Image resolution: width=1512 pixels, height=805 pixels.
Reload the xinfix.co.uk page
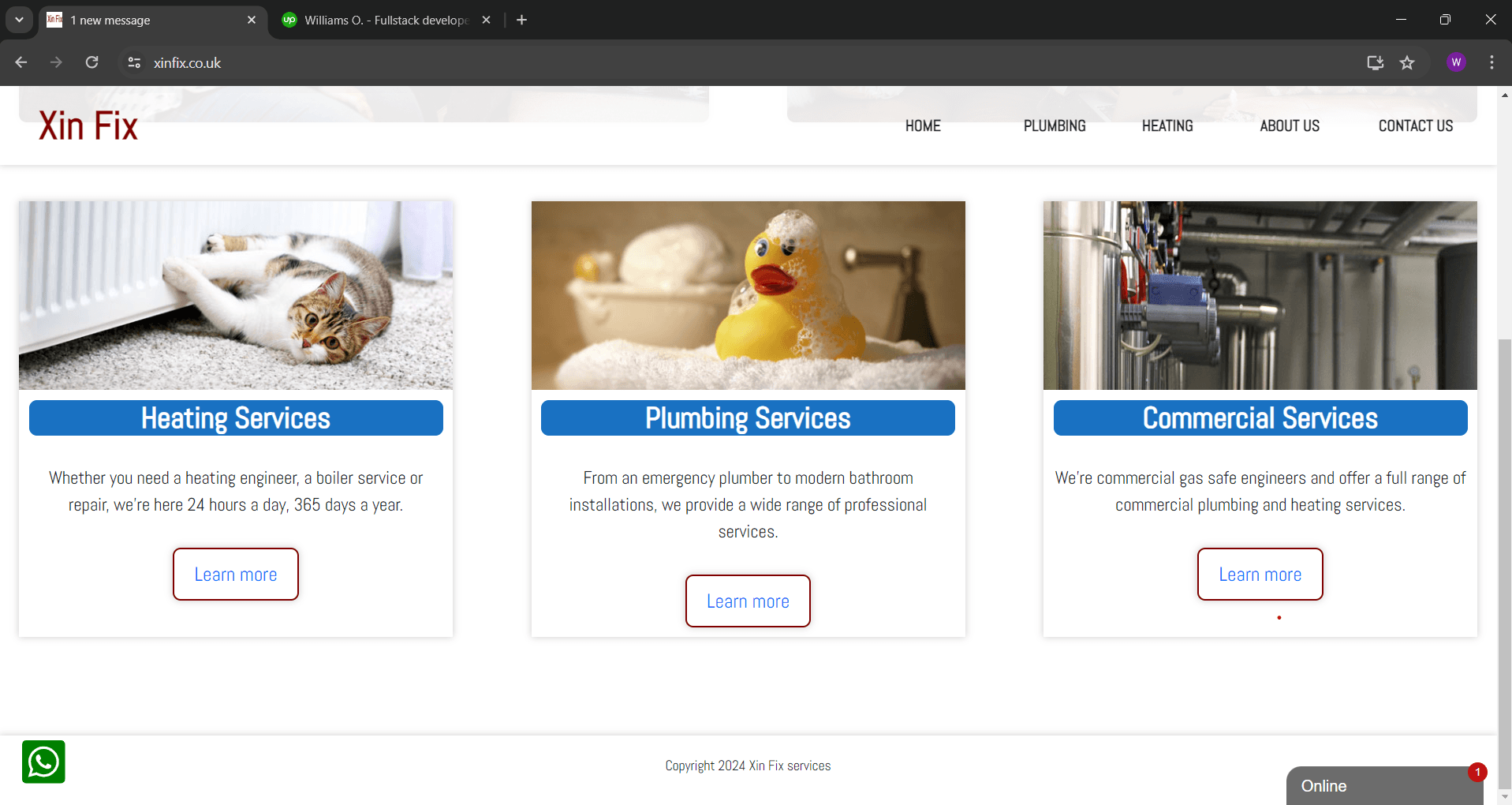(x=92, y=62)
